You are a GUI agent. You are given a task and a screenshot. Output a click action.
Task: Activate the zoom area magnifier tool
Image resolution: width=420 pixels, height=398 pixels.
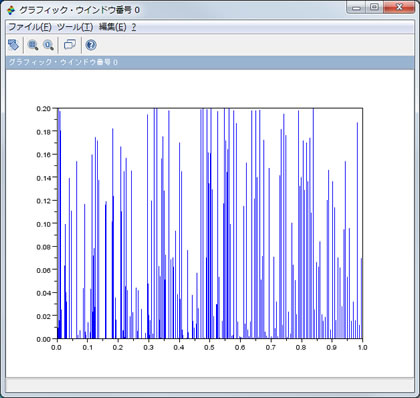[x=33, y=45]
